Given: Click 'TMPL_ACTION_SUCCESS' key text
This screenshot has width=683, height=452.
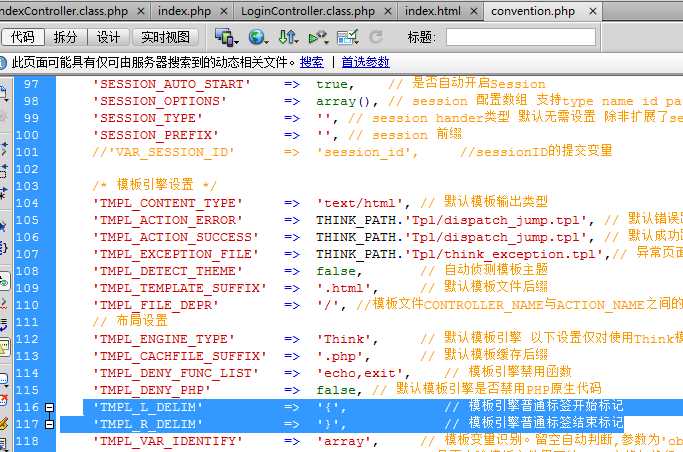Looking at the screenshot, I should pyautogui.click(x=176, y=237).
